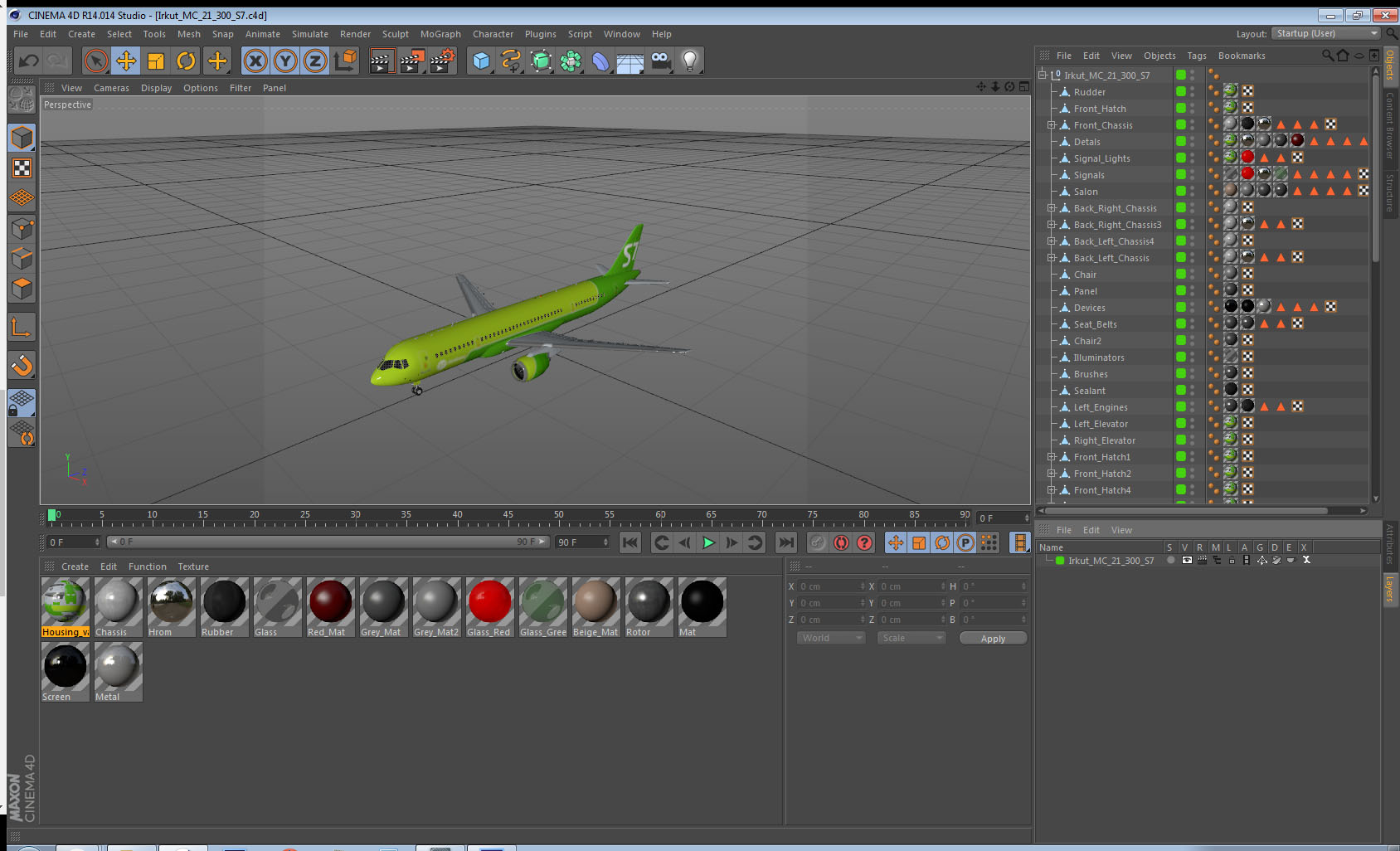Select Points mode in left palette
This screenshot has width=1400, height=851.
(x=22, y=228)
